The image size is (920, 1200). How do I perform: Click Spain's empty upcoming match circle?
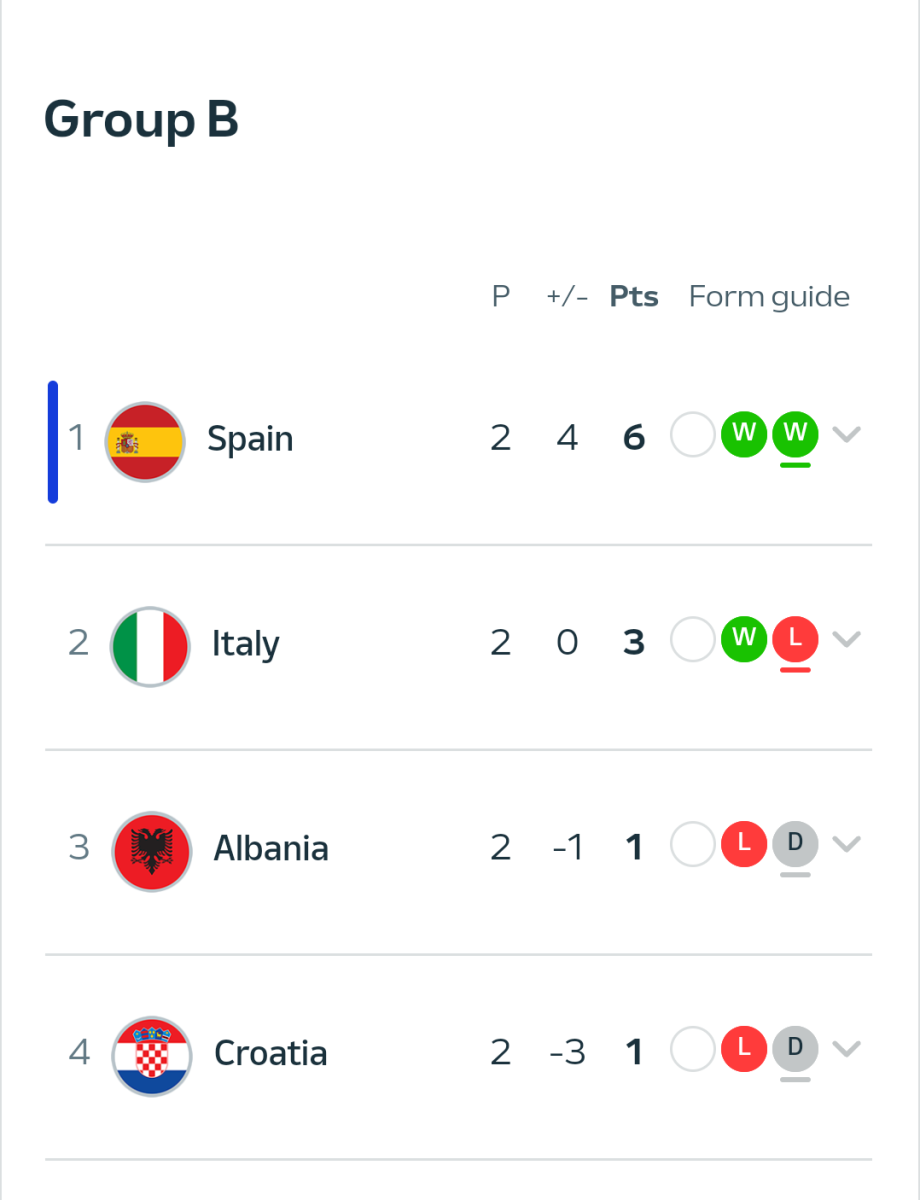click(692, 436)
